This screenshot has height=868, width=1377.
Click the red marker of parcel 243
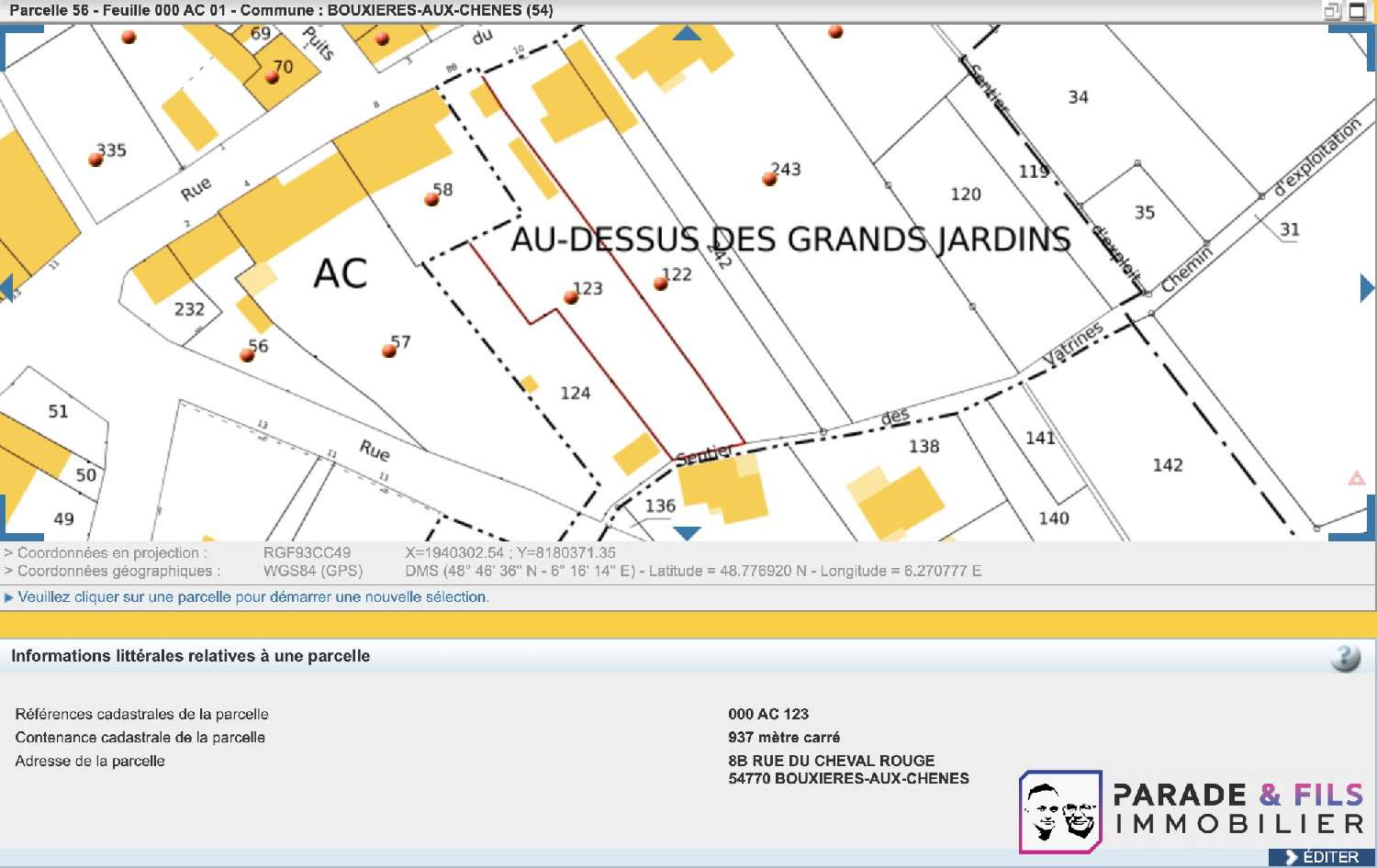pos(769,179)
